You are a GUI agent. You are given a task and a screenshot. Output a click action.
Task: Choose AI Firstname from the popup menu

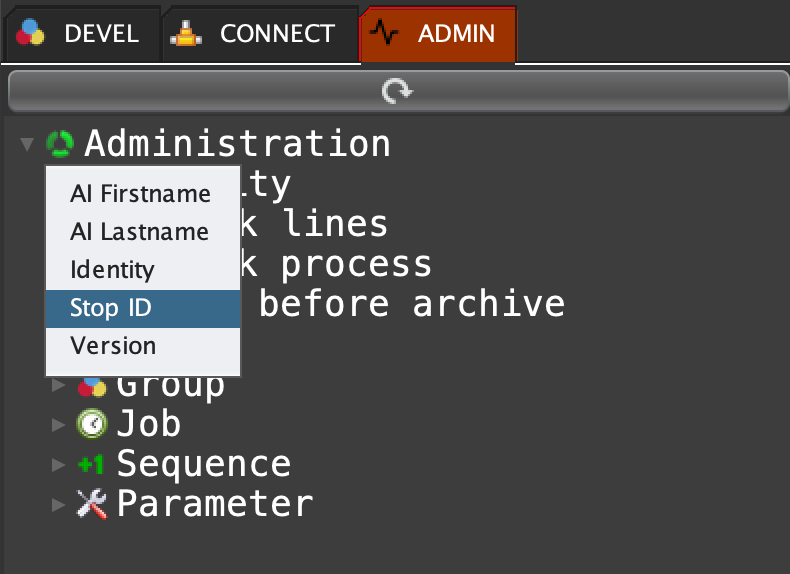click(140, 194)
